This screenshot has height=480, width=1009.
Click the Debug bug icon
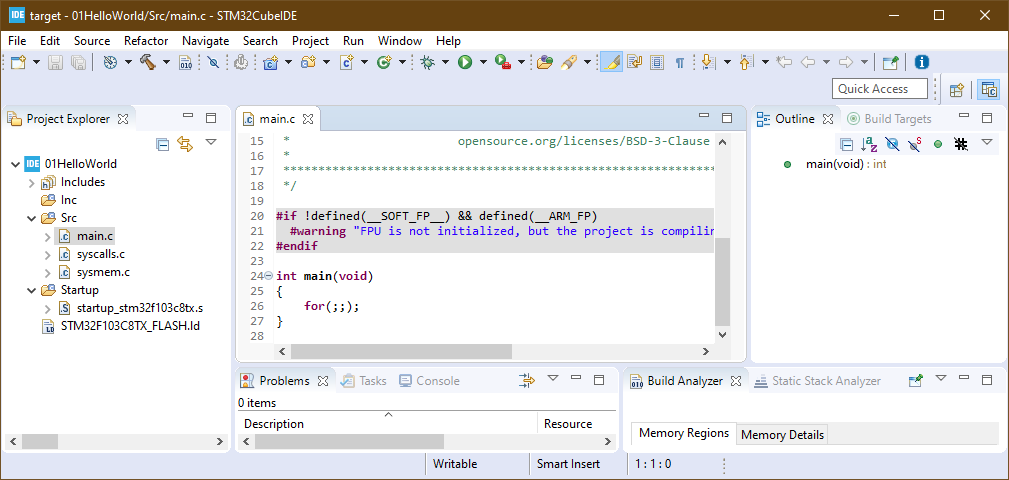click(427, 62)
